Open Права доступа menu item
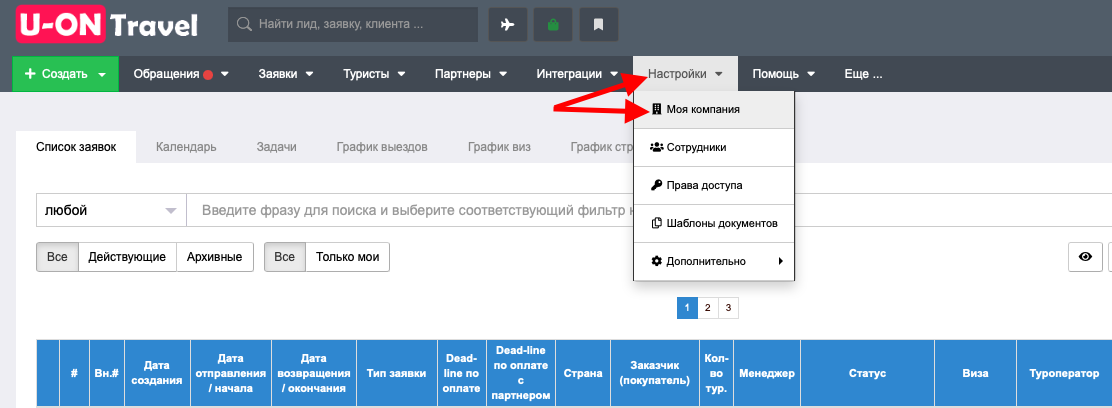The height and width of the screenshot is (408, 1112). 714,185
